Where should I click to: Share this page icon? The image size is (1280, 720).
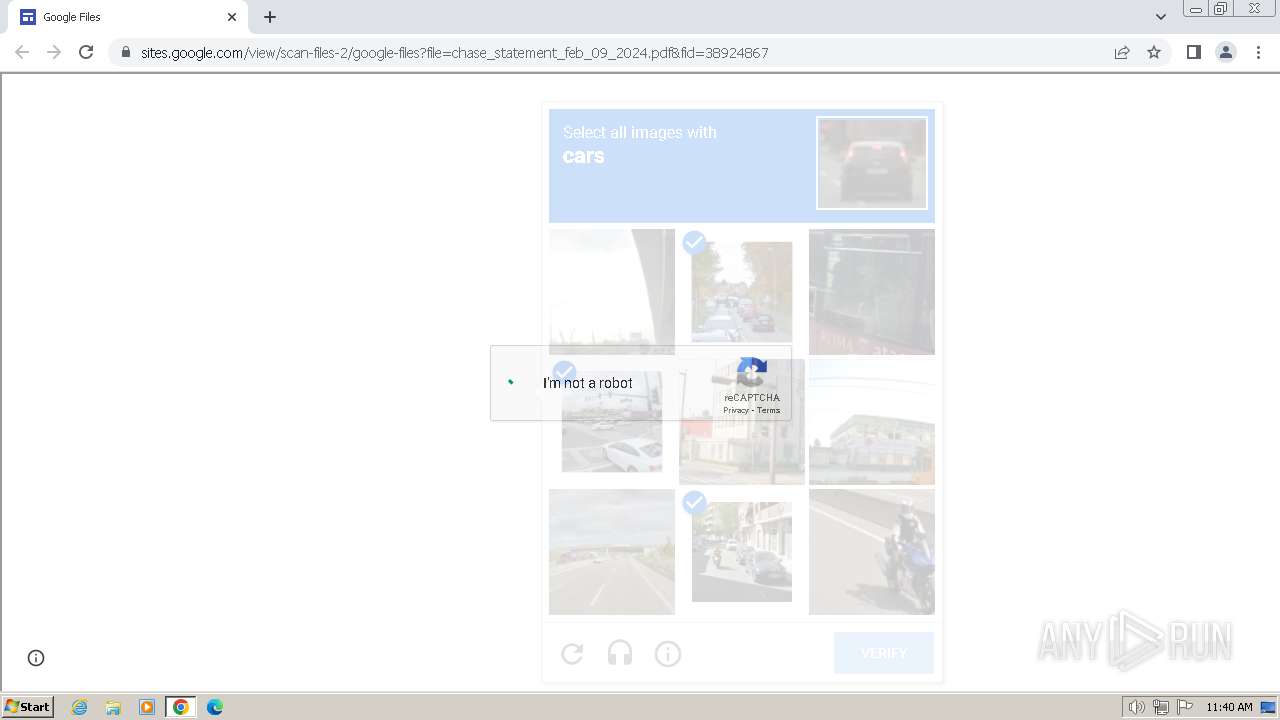1122,52
